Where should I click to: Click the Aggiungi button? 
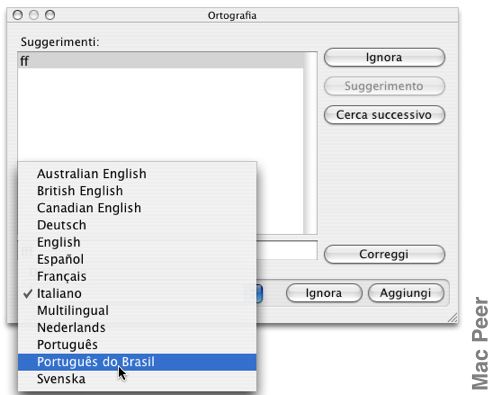coord(406,293)
